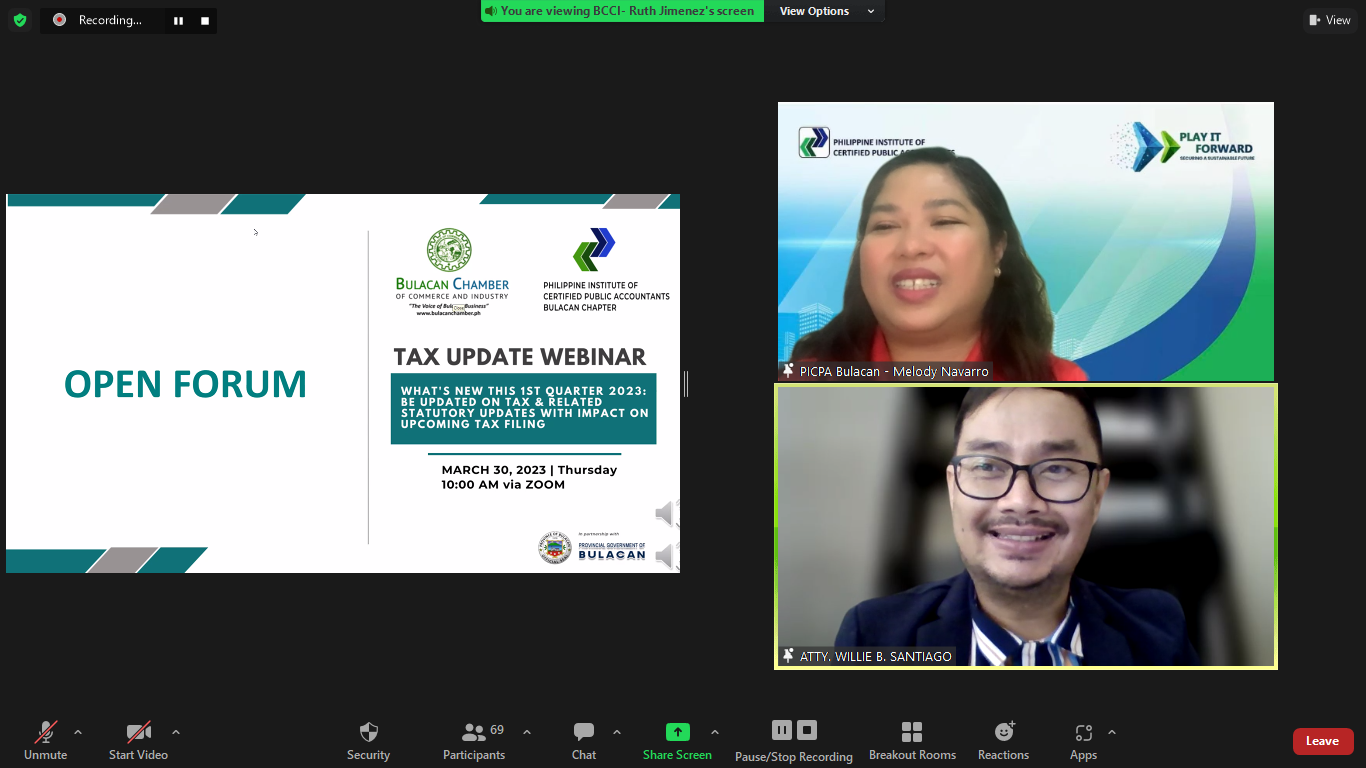The image size is (1366, 768).
Task: Unmute the microphone
Action: pos(46,740)
